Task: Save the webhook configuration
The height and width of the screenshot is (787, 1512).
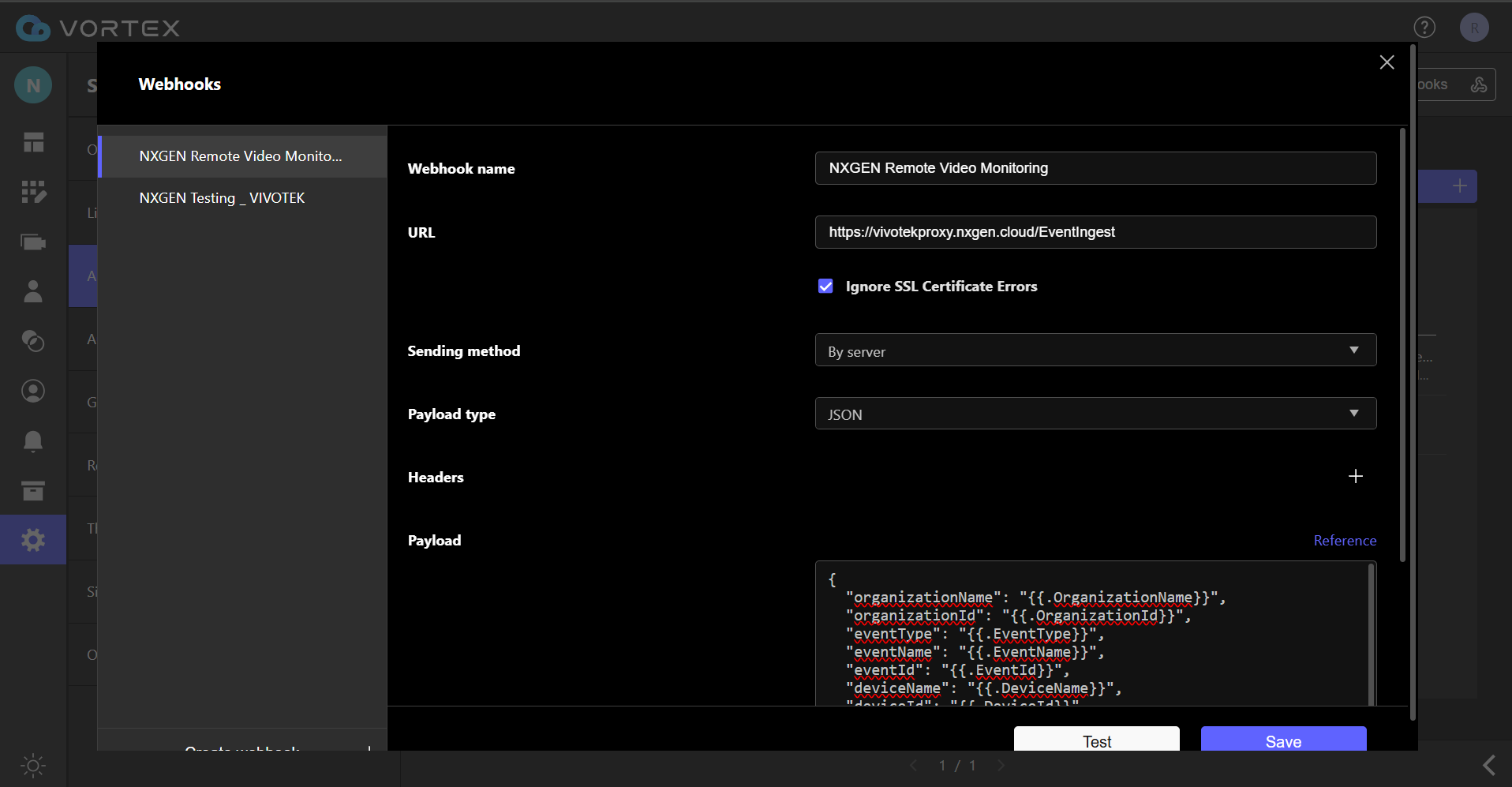Action: click(1283, 740)
